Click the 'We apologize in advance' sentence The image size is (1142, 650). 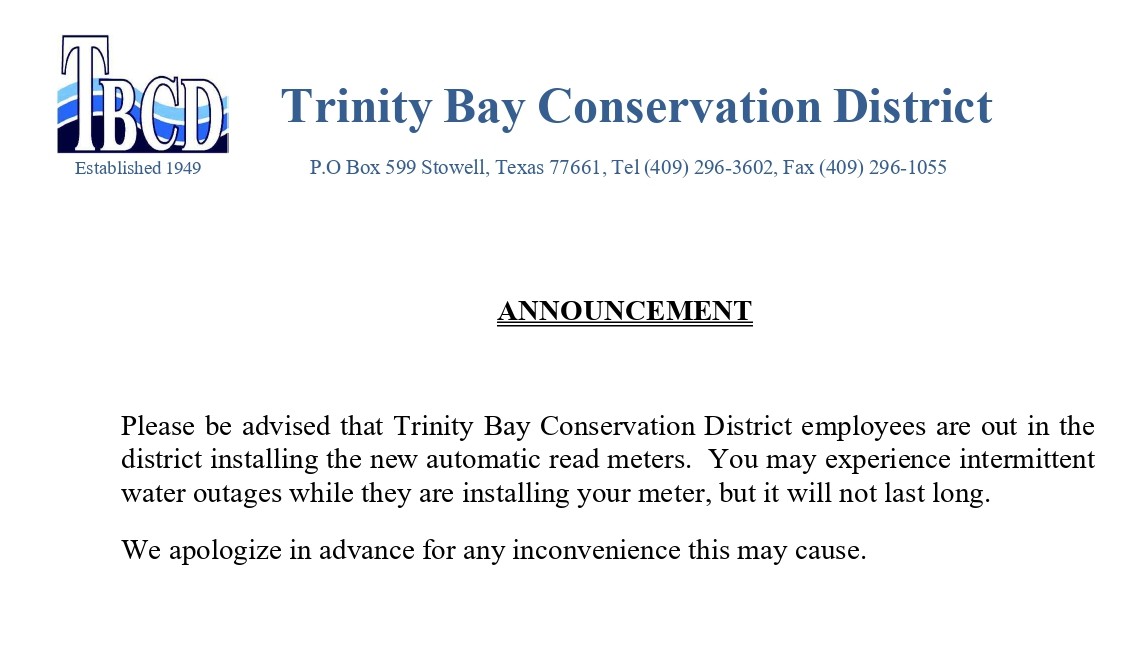pyautogui.click(x=494, y=550)
